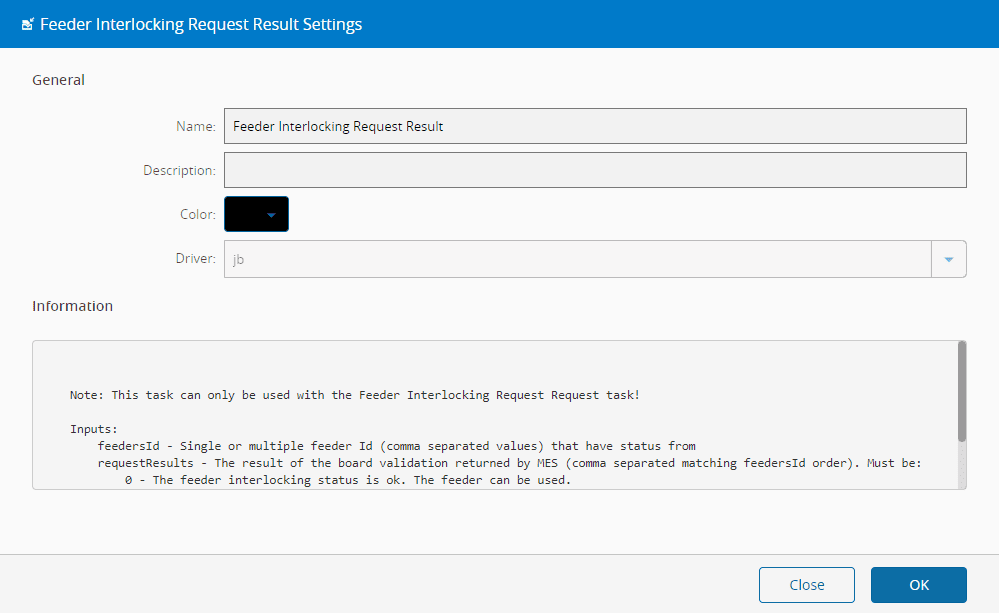
Task: Click the "Driver:" label
Action: click(195, 259)
